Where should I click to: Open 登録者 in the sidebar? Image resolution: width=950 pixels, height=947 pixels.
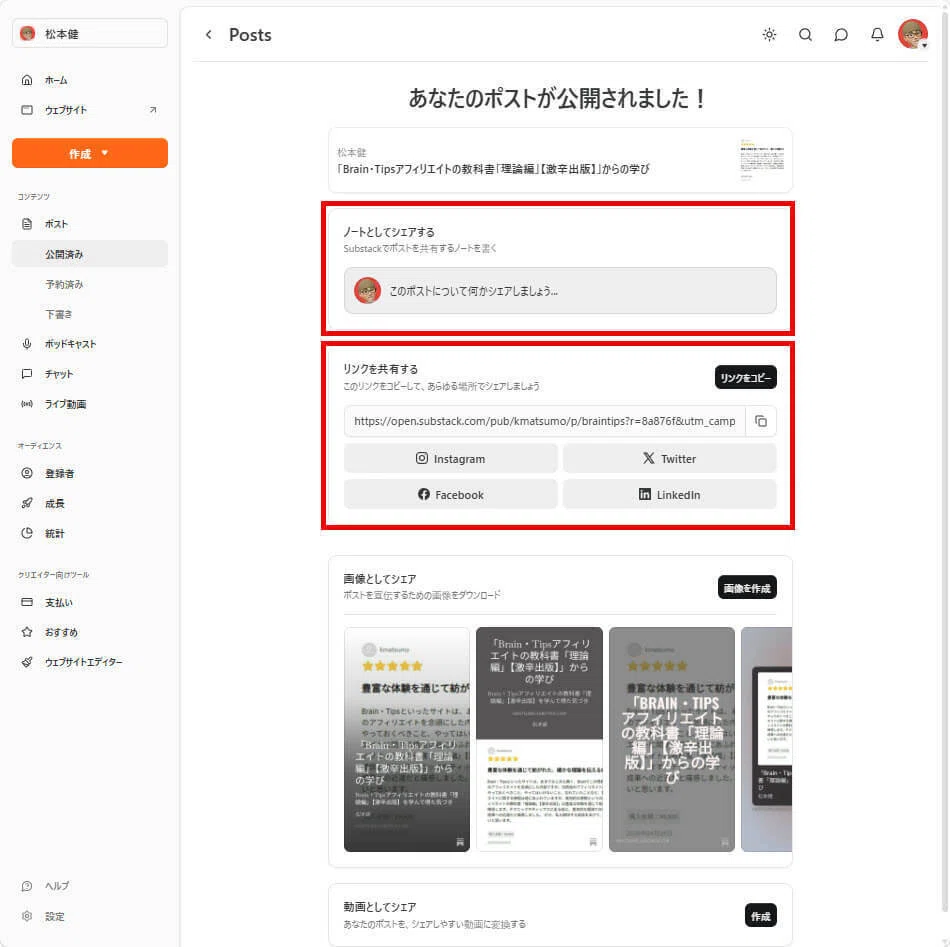click(90, 473)
